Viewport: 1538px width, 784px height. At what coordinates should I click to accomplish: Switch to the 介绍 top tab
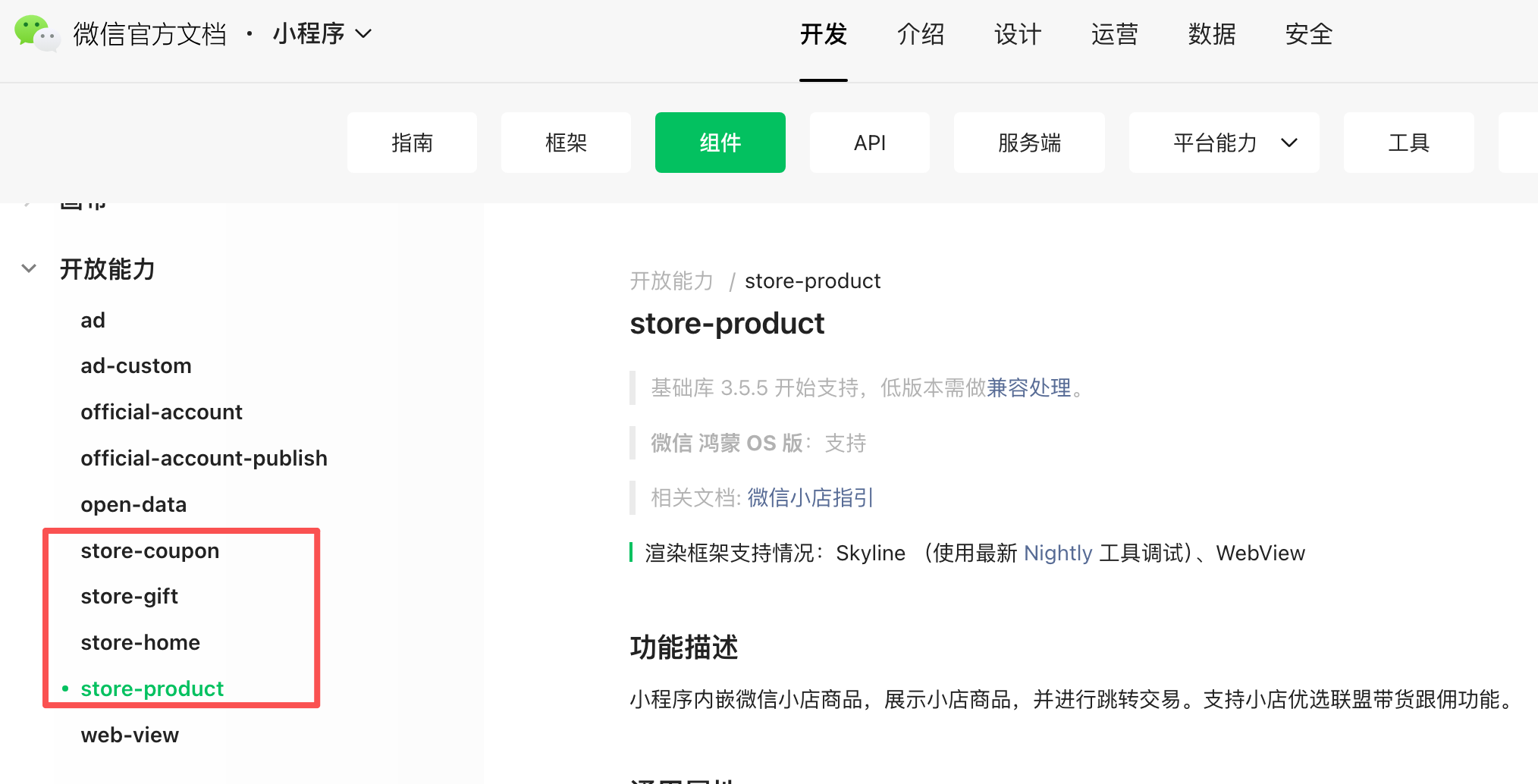[921, 34]
